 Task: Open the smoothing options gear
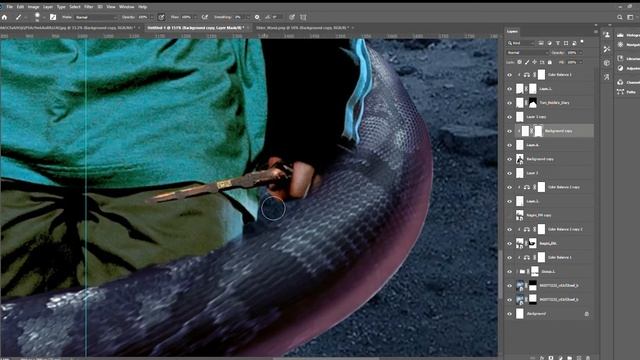257,17
